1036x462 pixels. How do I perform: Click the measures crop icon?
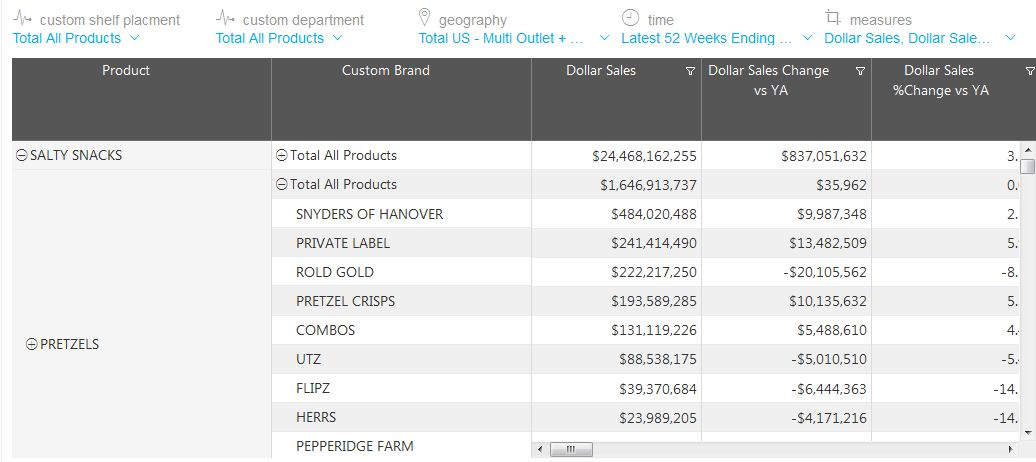pos(832,18)
